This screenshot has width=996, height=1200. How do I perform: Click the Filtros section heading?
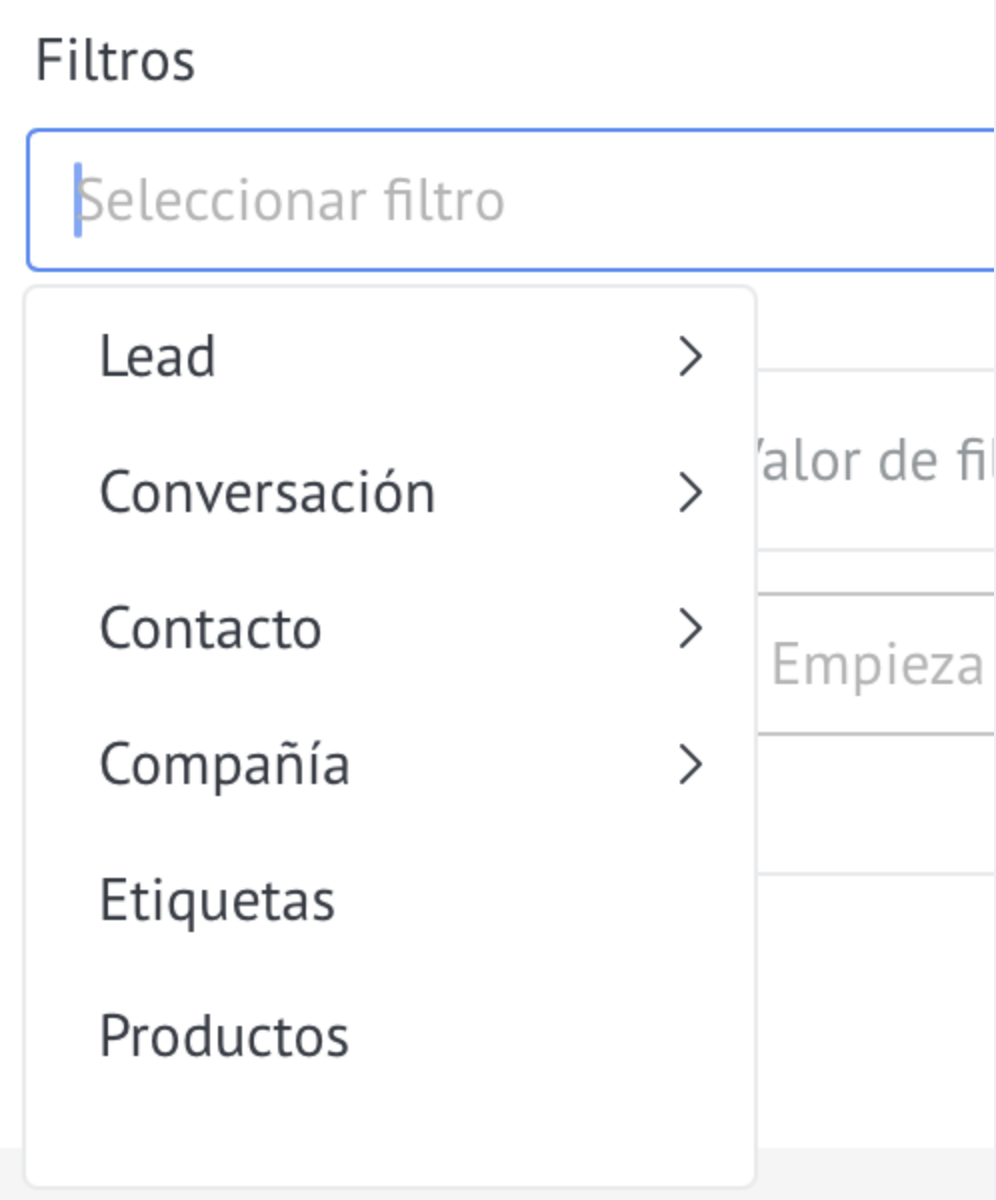115,61
